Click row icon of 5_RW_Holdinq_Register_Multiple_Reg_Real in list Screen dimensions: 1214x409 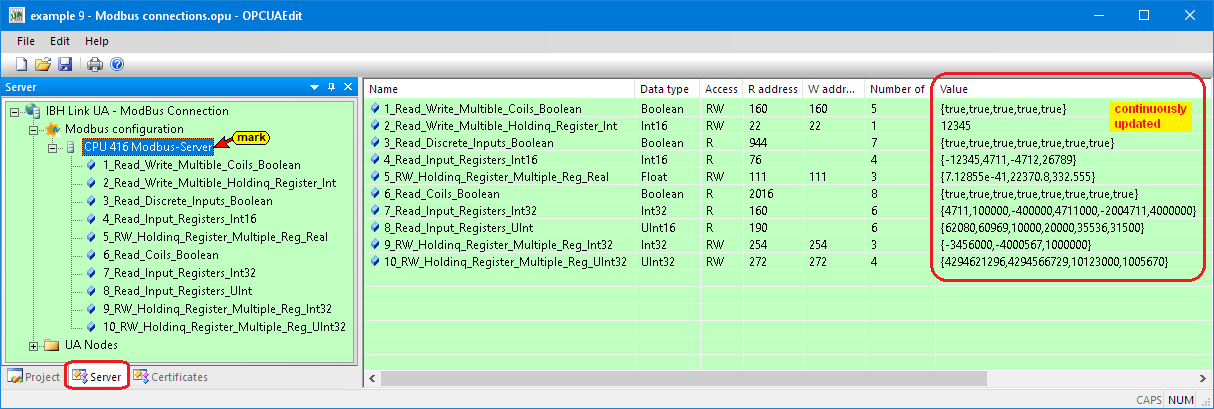tap(374, 177)
